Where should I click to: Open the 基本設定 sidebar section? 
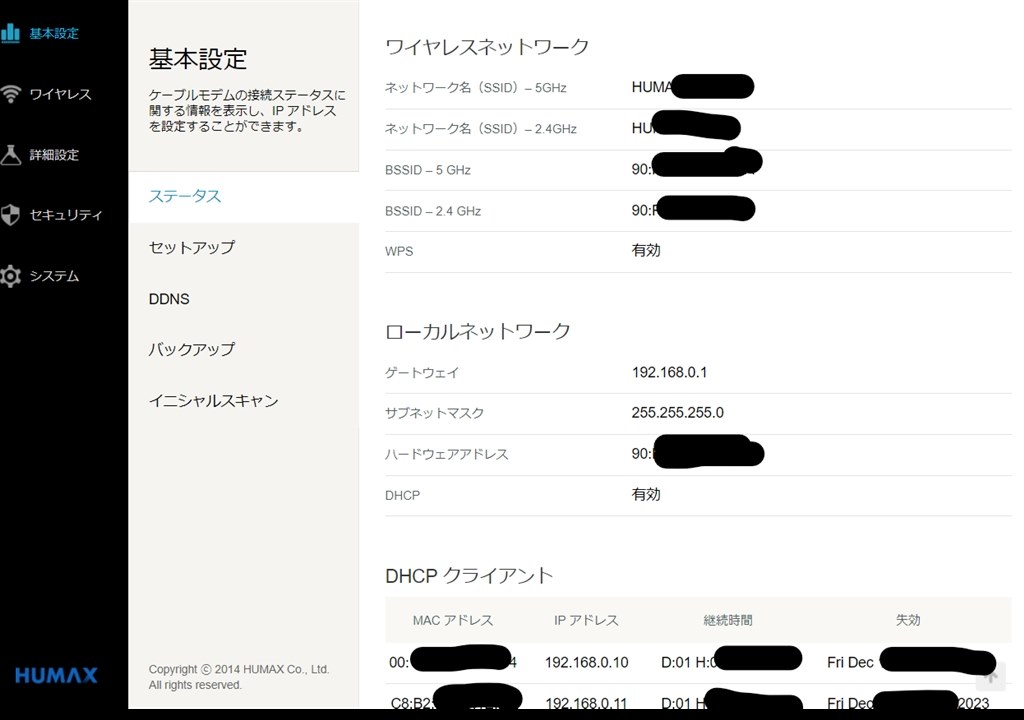point(54,33)
